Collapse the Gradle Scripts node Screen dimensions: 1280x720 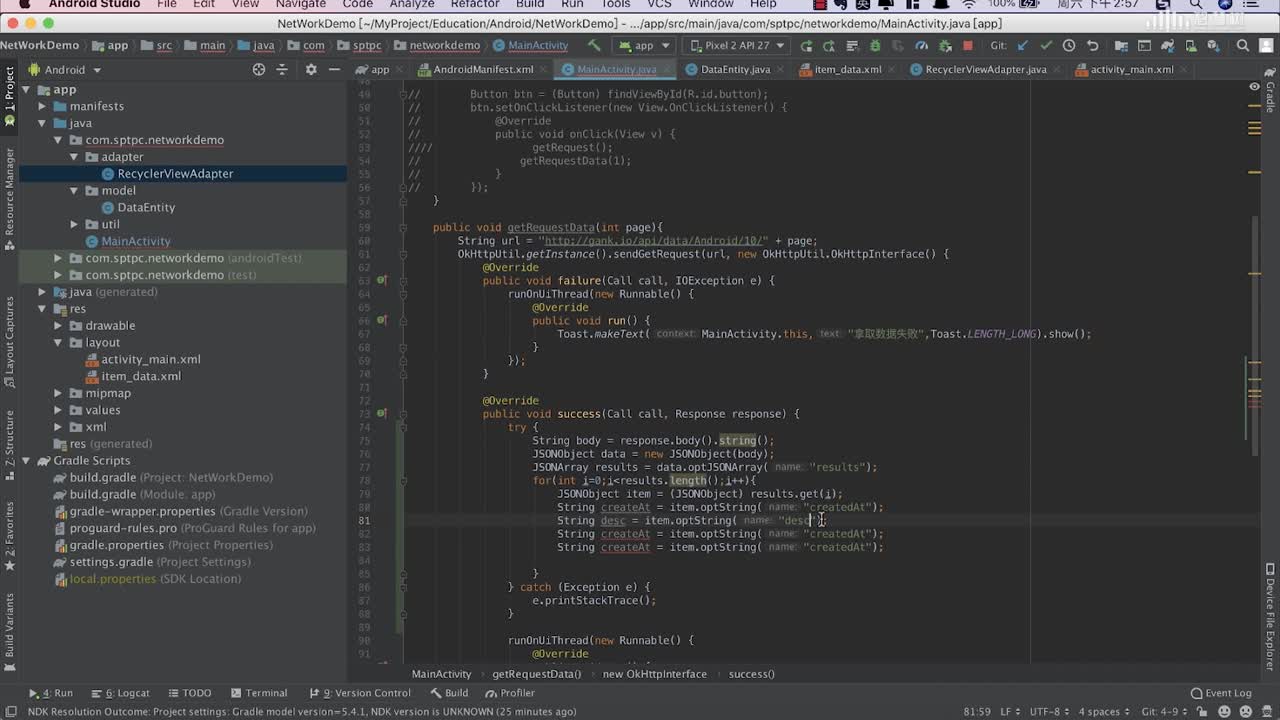[26, 461]
